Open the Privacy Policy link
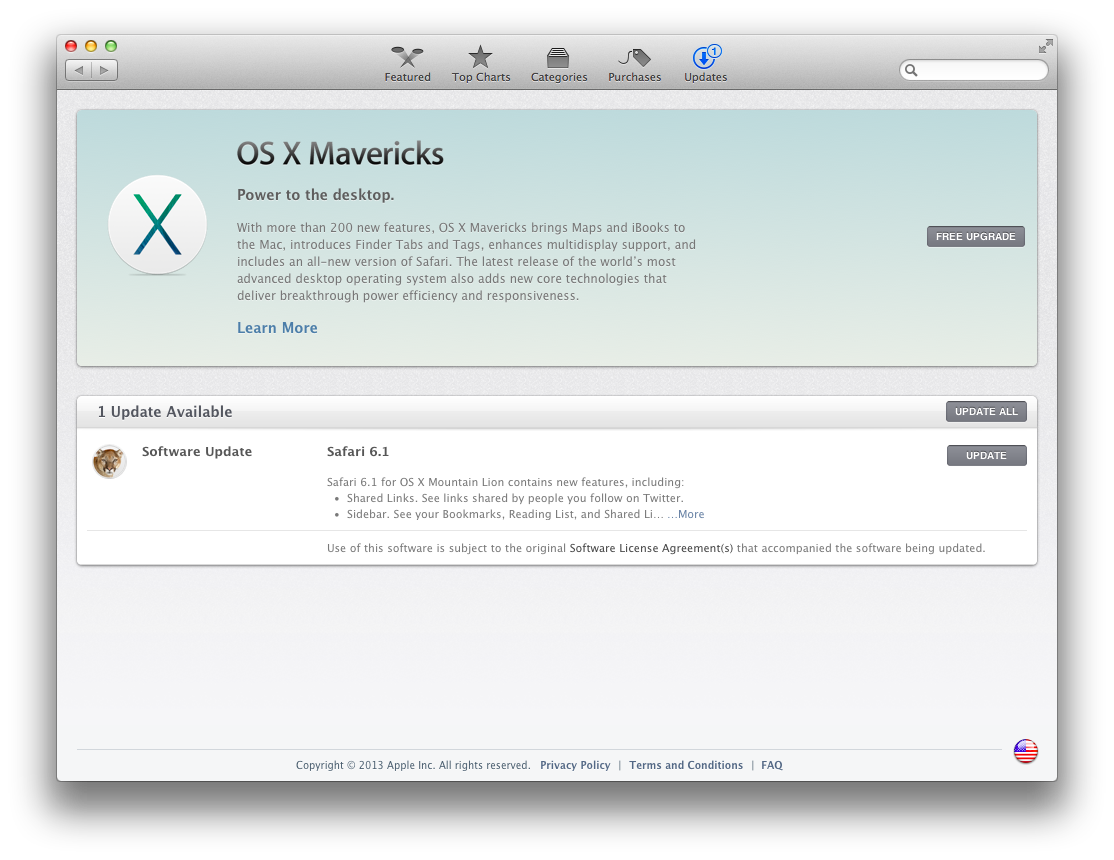This screenshot has height=860, width=1114. [x=575, y=765]
